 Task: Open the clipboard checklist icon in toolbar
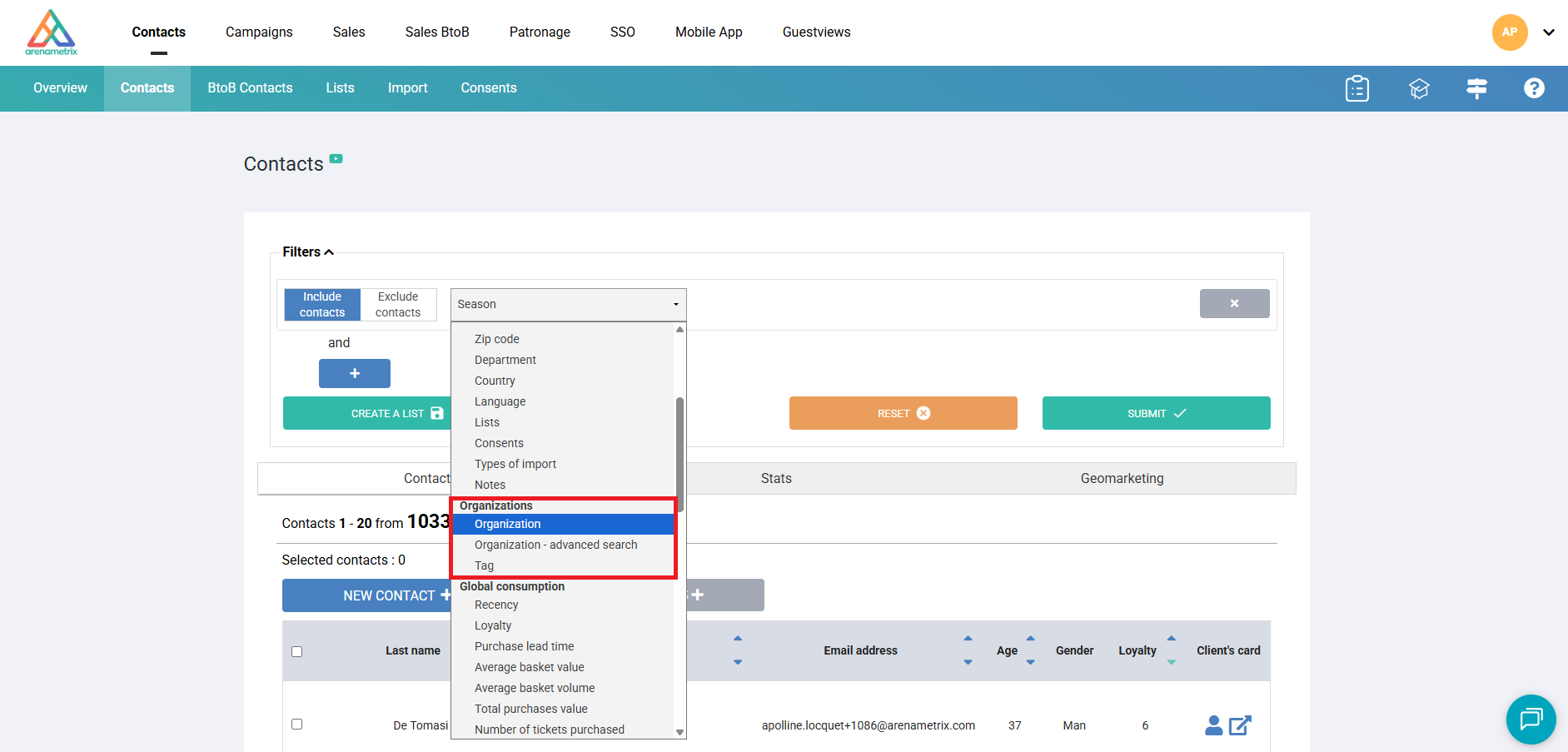click(x=1356, y=88)
